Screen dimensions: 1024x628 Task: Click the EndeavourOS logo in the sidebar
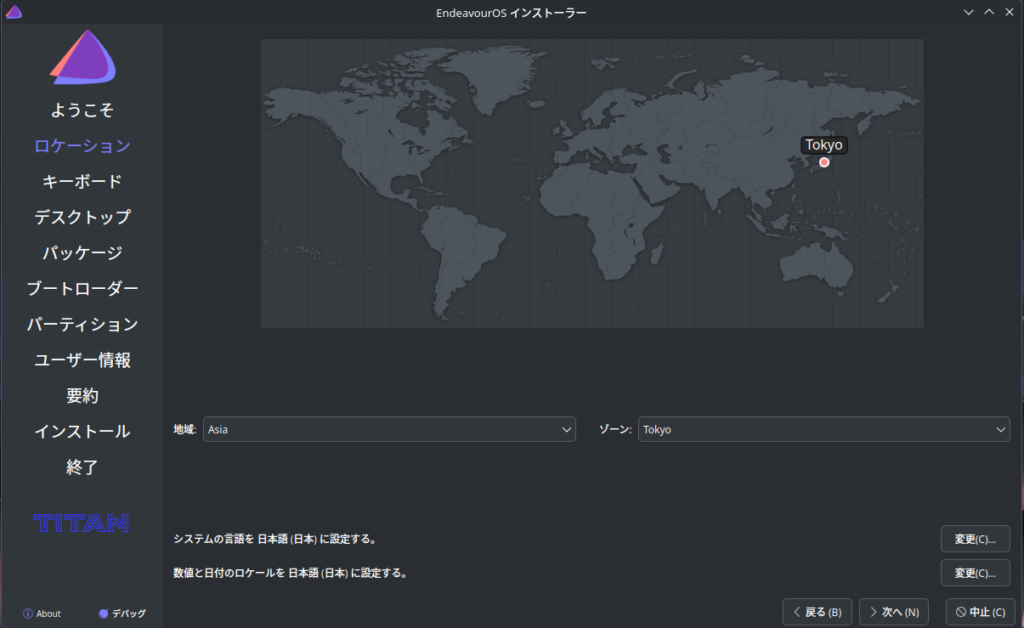[83, 57]
